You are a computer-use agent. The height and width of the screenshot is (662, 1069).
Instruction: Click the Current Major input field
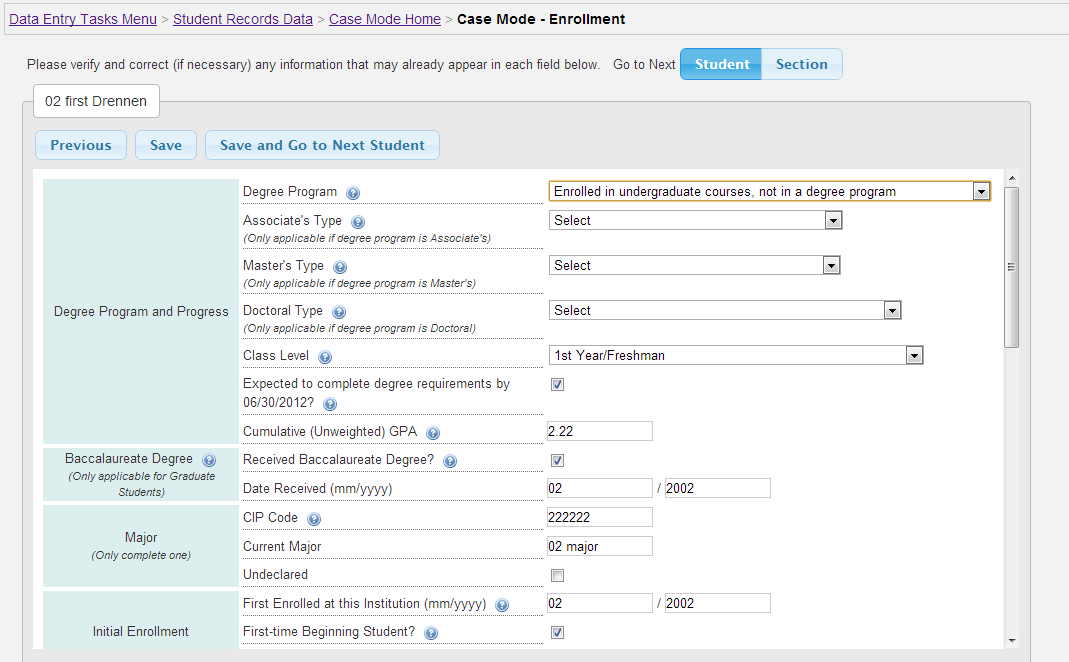[599, 546]
